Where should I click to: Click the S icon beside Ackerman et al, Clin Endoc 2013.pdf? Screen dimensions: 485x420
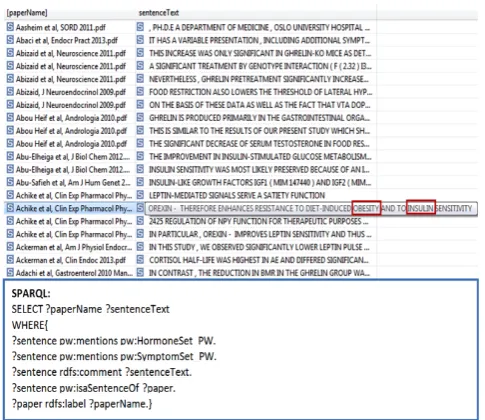[10, 260]
